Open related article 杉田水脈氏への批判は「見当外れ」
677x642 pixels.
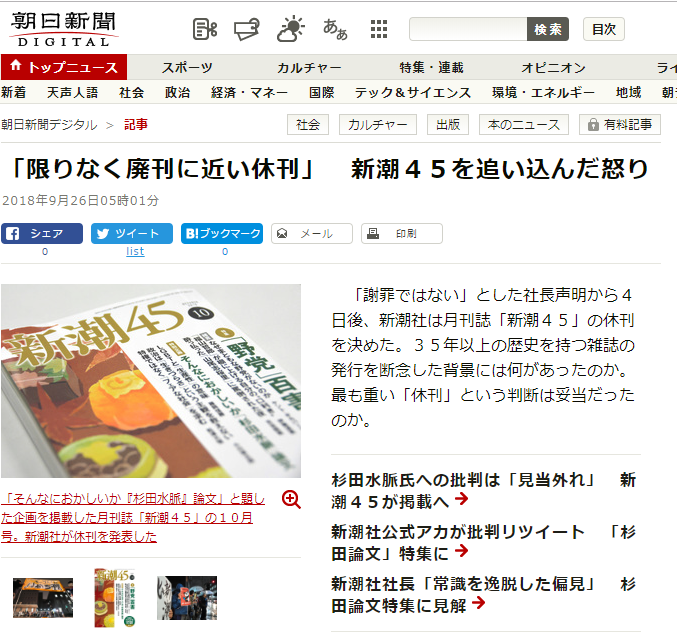tap(484, 490)
